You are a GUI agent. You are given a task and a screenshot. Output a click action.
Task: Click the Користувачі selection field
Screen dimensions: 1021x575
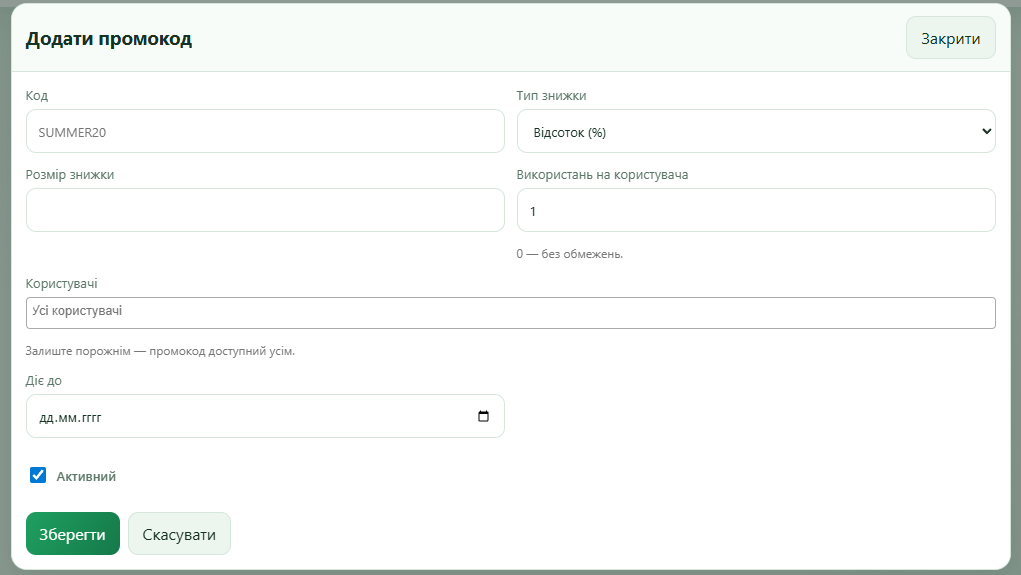tap(510, 313)
